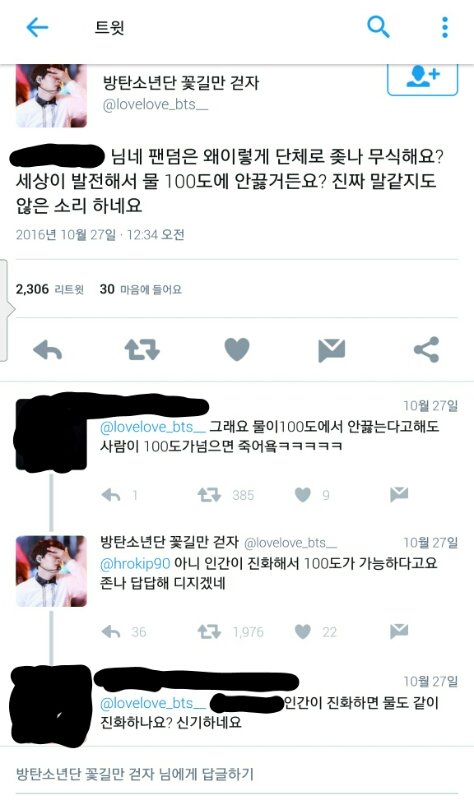Reply to the main tweet
Image resolution: width=474 pixels, height=800 pixels.
47,350
